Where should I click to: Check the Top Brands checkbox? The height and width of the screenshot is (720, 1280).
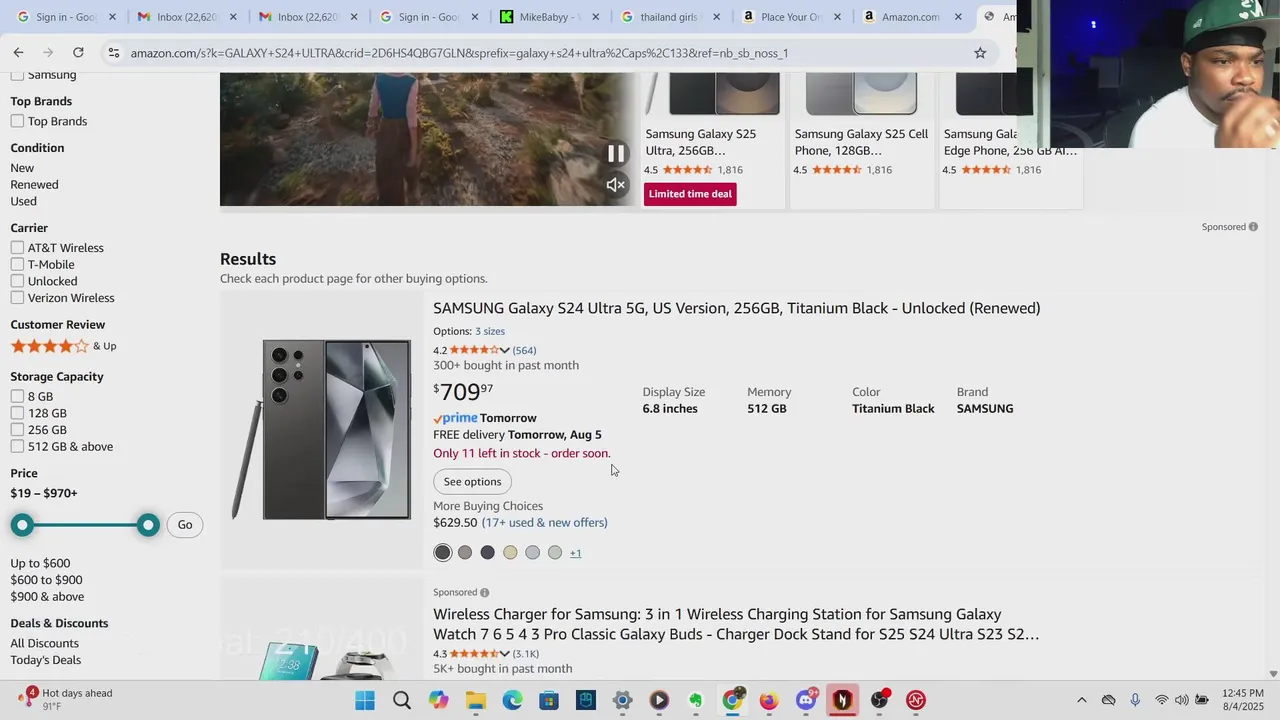pos(17,121)
